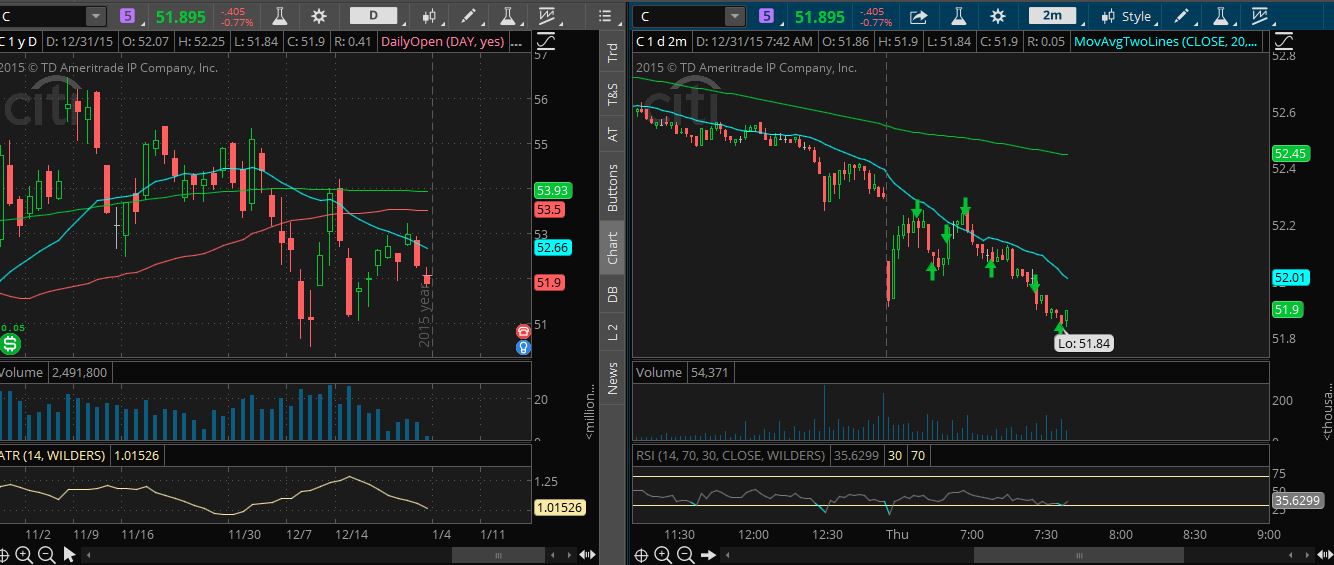Click the right chart symbol input field
Screen dimensions: 1334x565
tap(679, 16)
